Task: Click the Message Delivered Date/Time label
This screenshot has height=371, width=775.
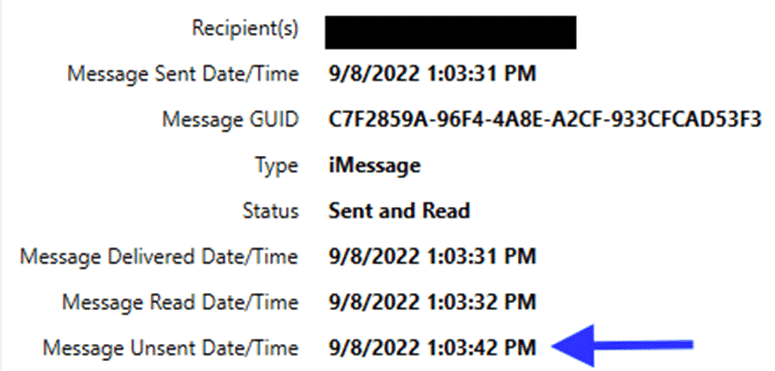Action: [x=159, y=256]
